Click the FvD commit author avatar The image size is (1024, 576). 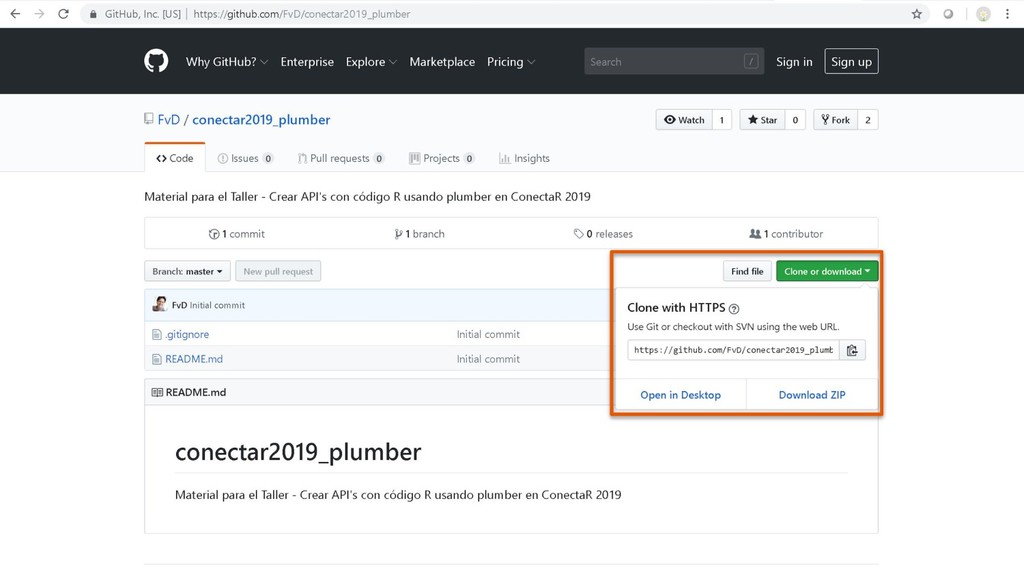[159, 304]
